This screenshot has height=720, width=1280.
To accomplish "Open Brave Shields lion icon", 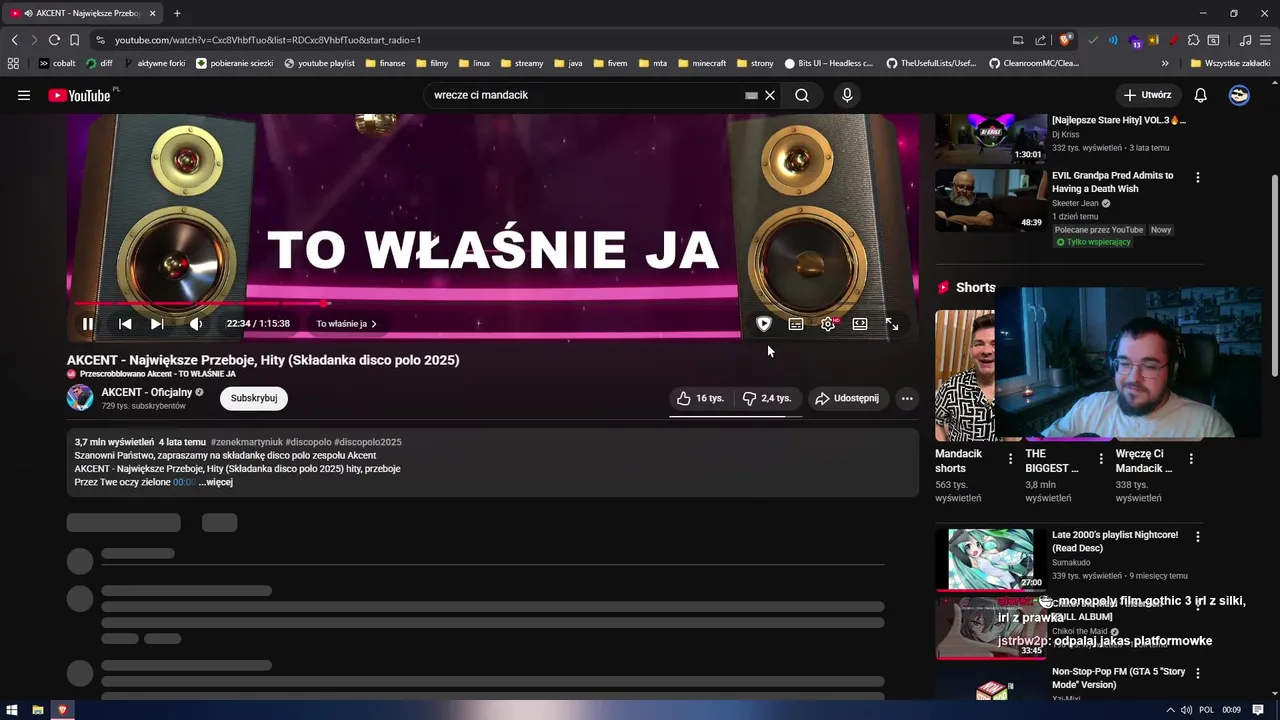I will 1065,40.
